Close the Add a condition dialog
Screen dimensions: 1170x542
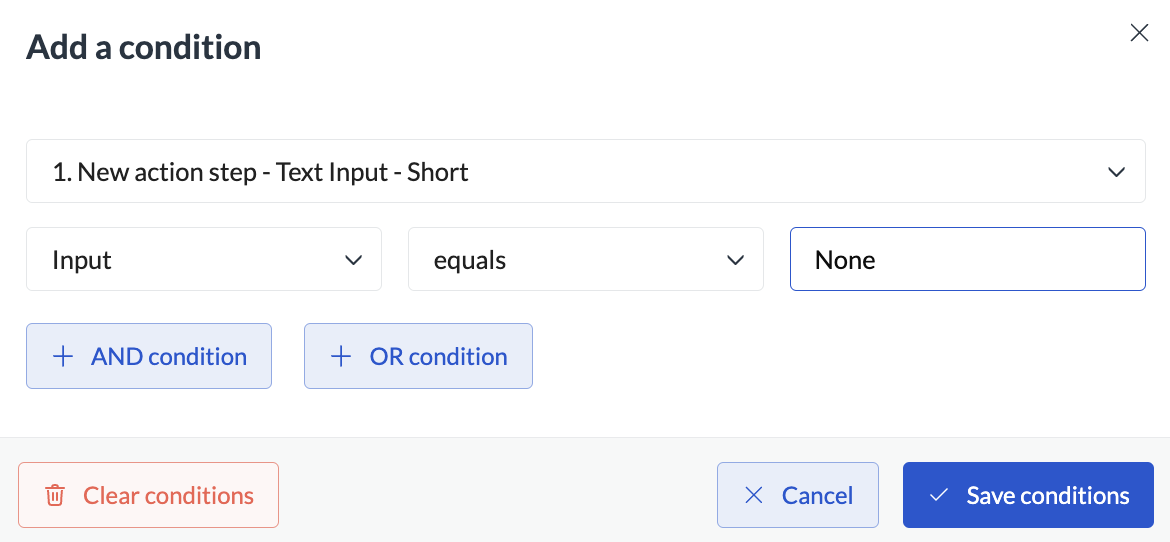(1139, 33)
